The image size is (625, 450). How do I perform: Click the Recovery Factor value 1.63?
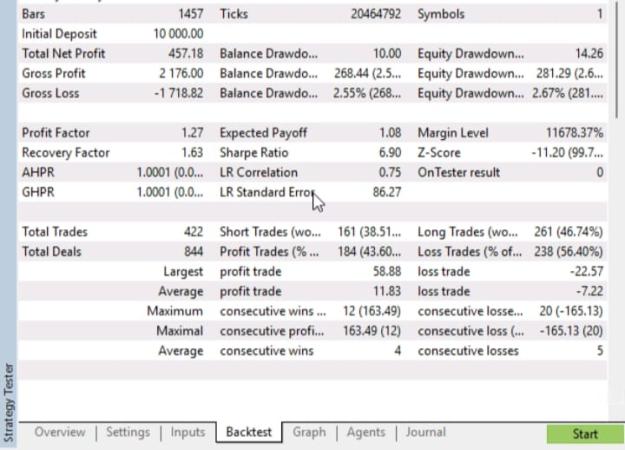tap(192, 153)
